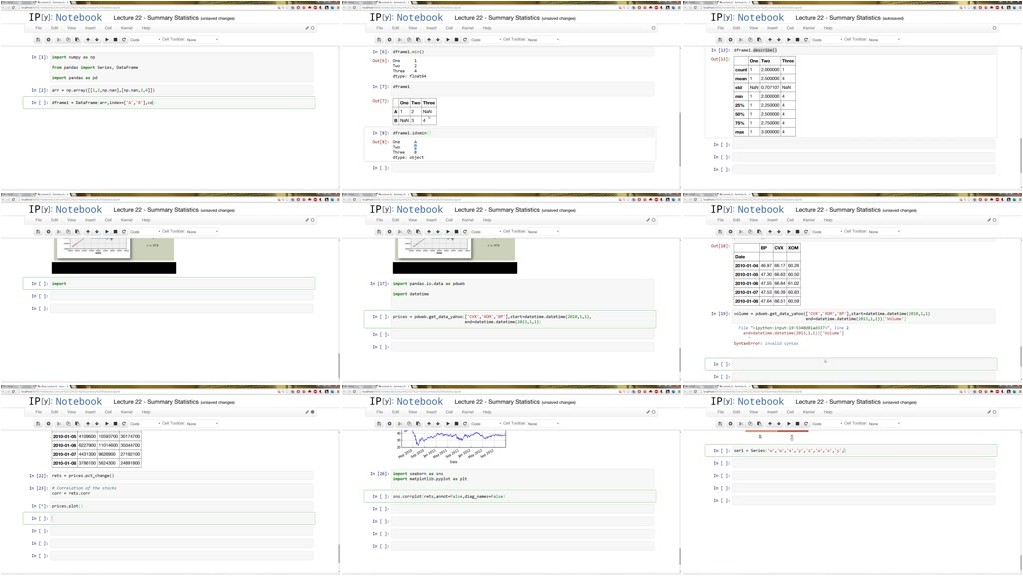Screen dimensions: 1023x576
Task: Open Code cell-type dropdown in pandas.io.data import panel
Action: coord(485,231)
